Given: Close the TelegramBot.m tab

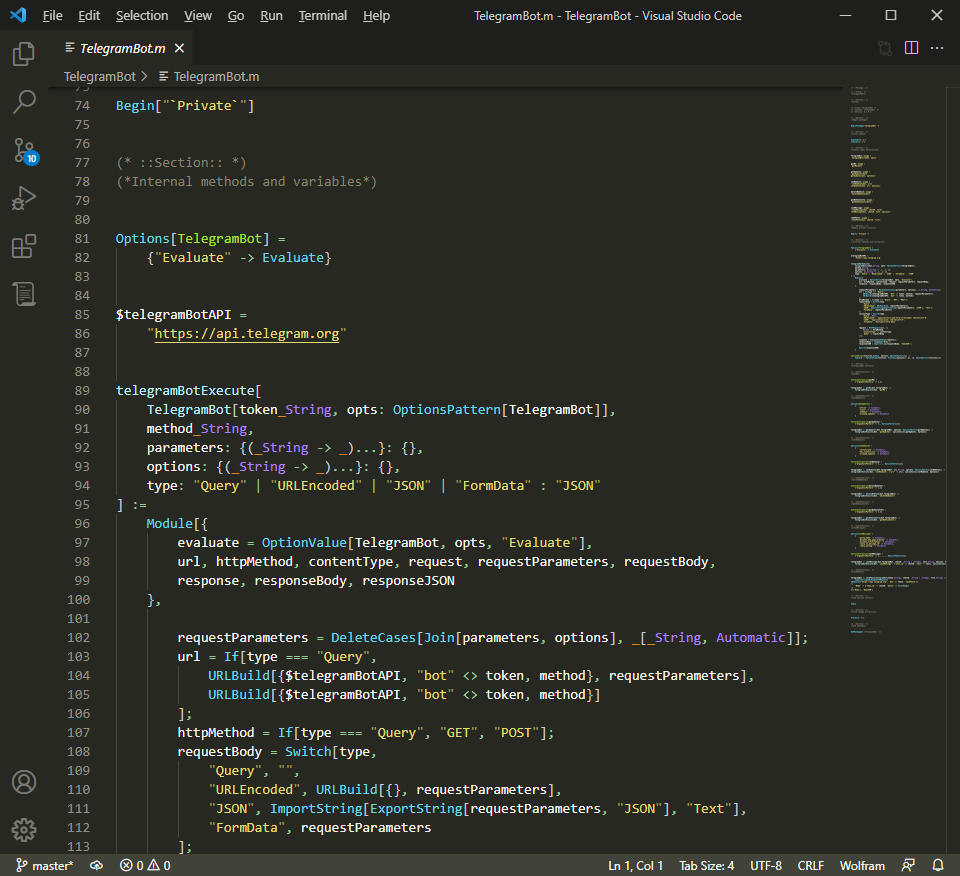Looking at the screenshot, I should coord(179,48).
